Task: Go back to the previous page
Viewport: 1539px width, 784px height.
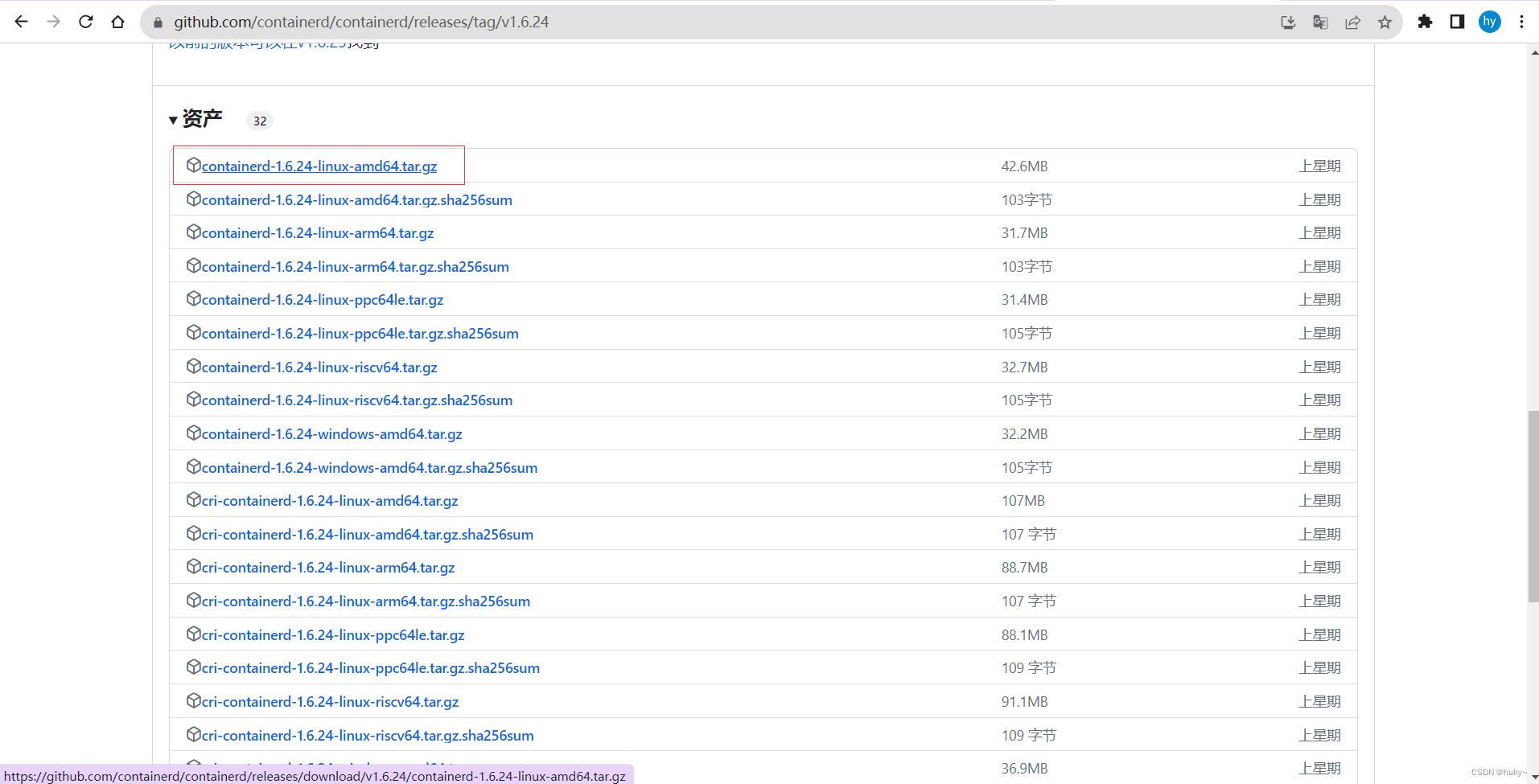Action: (x=22, y=22)
